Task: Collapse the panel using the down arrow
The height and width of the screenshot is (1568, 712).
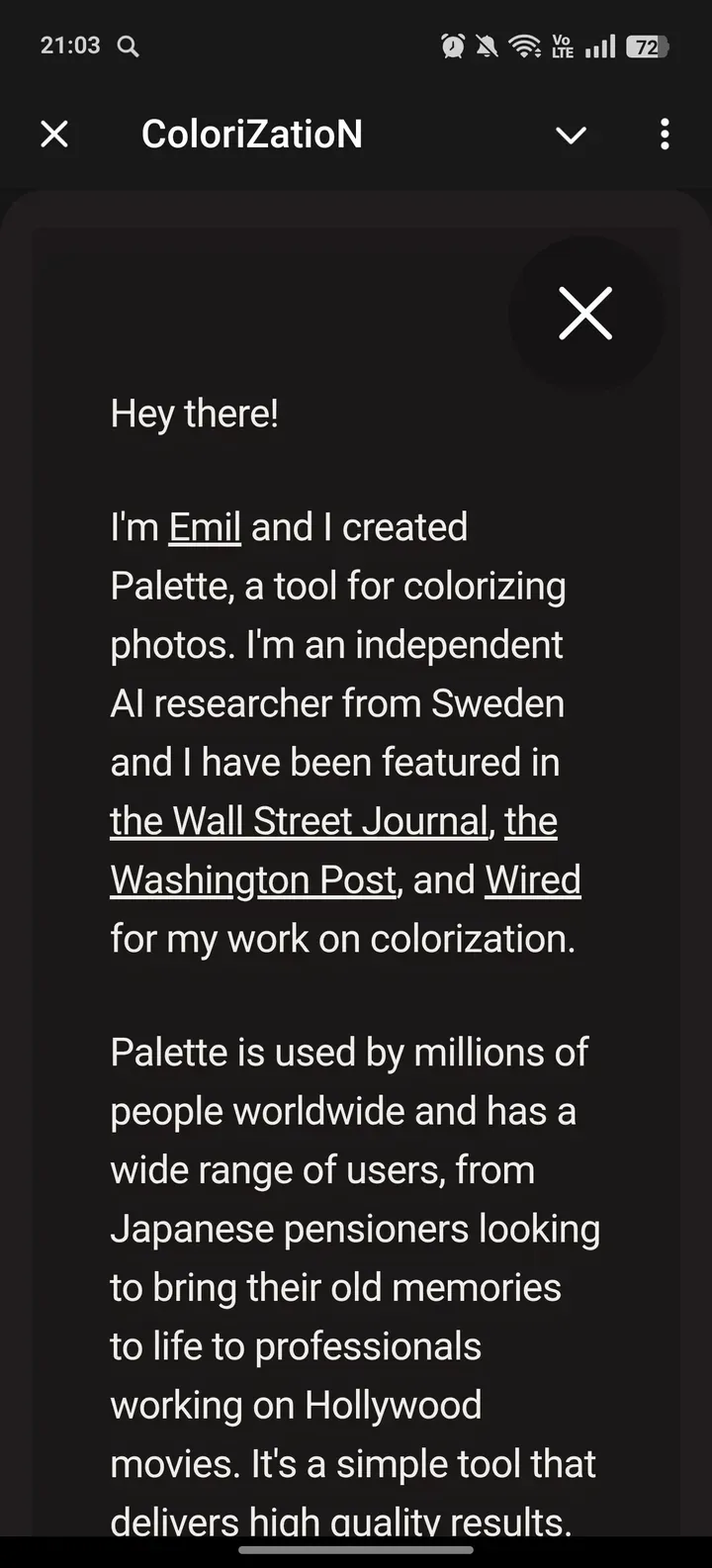Action: [x=572, y=137]
